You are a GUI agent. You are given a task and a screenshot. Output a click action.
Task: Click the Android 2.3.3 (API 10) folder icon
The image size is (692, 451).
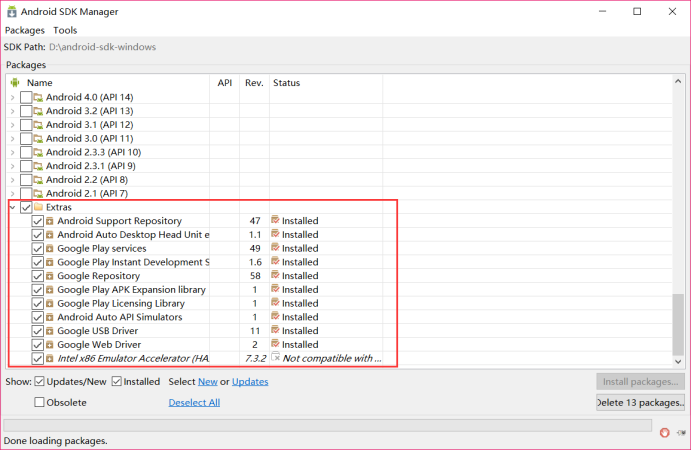[38, 152]
